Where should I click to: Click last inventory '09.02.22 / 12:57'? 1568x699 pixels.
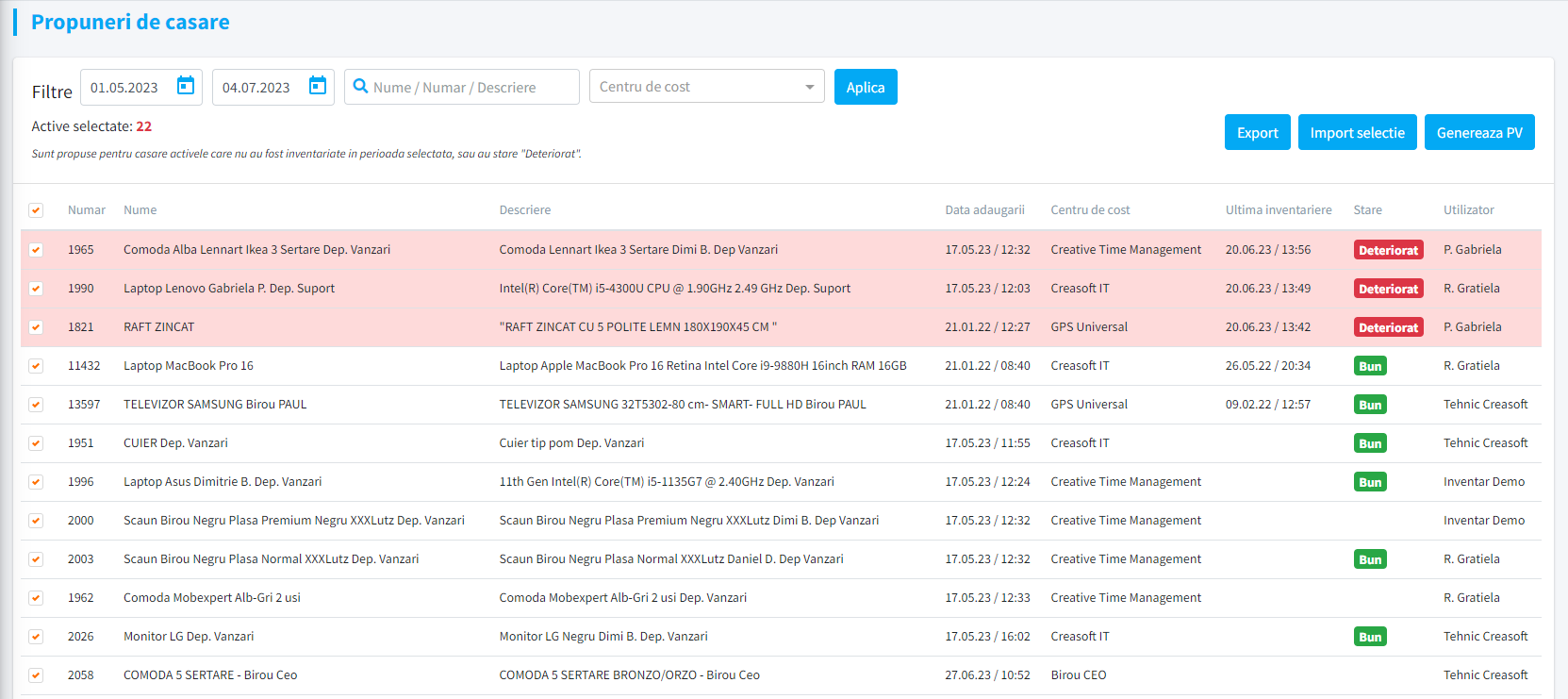(x=1268, y=405)
